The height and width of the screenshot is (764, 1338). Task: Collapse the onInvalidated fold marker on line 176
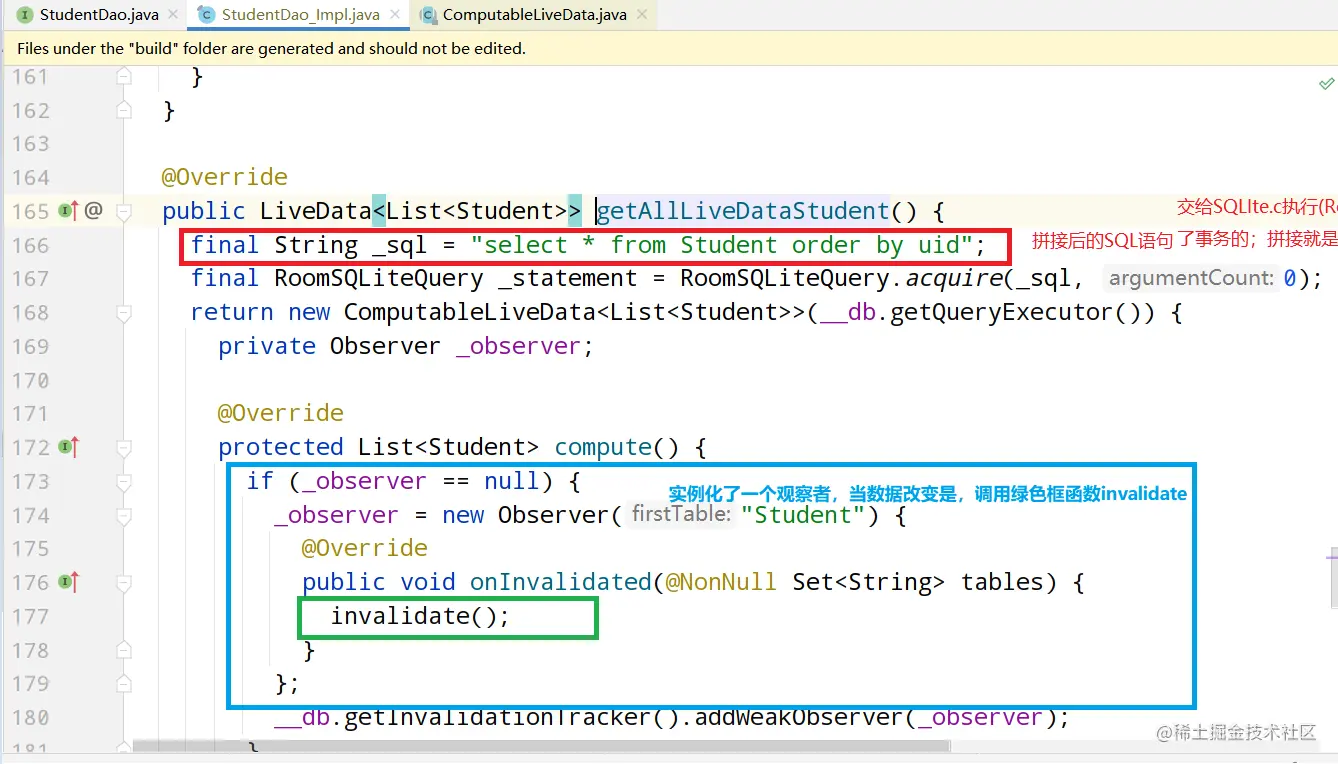click(x=123, y=582)
